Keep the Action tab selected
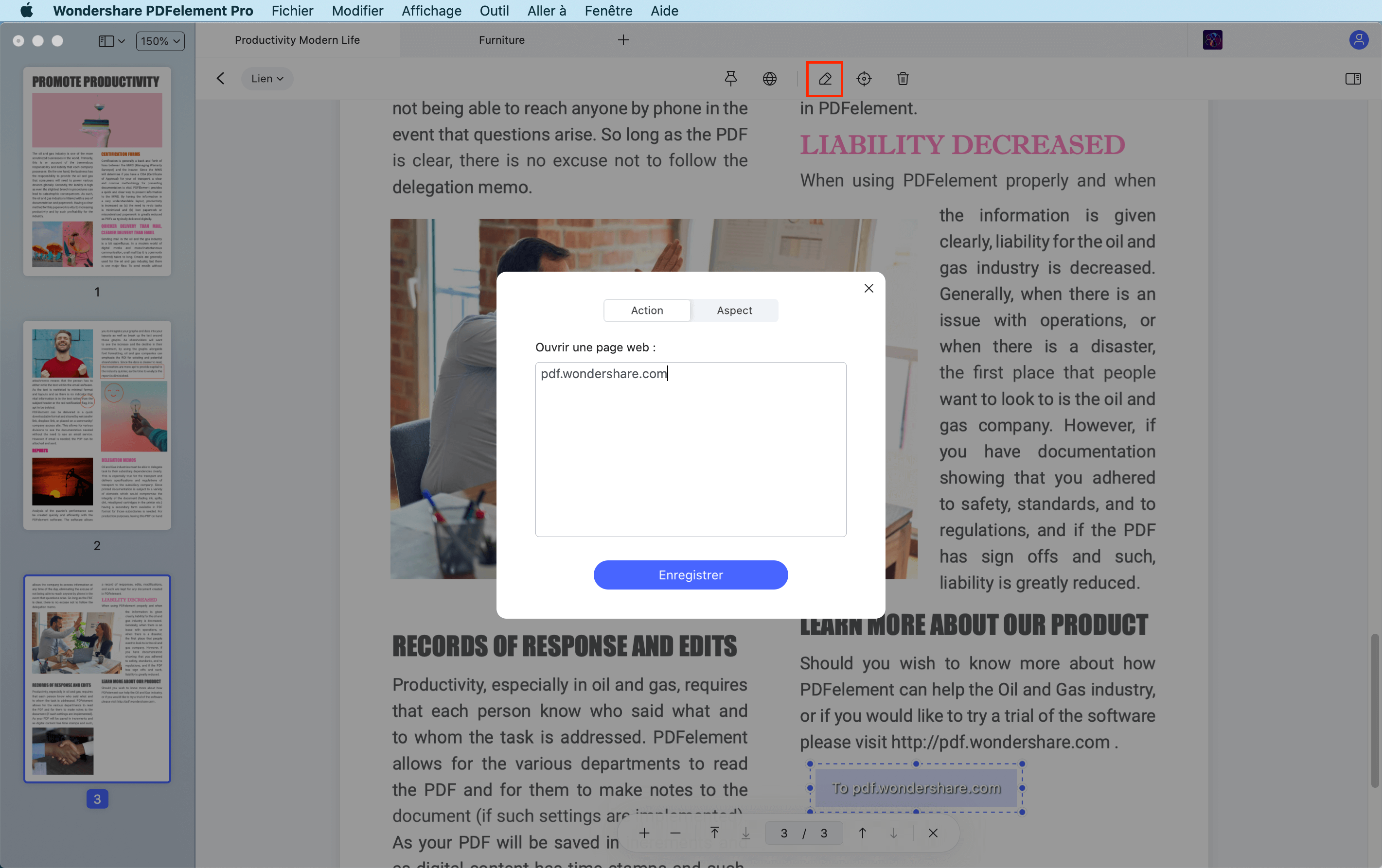Viewport: 1382px width, 868px height. click(647, 310)
